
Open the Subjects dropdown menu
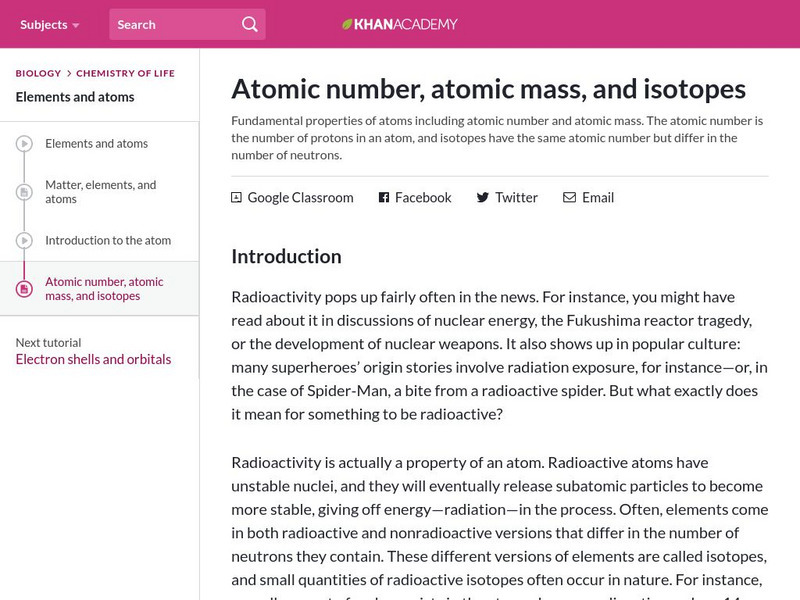[50, 24]
